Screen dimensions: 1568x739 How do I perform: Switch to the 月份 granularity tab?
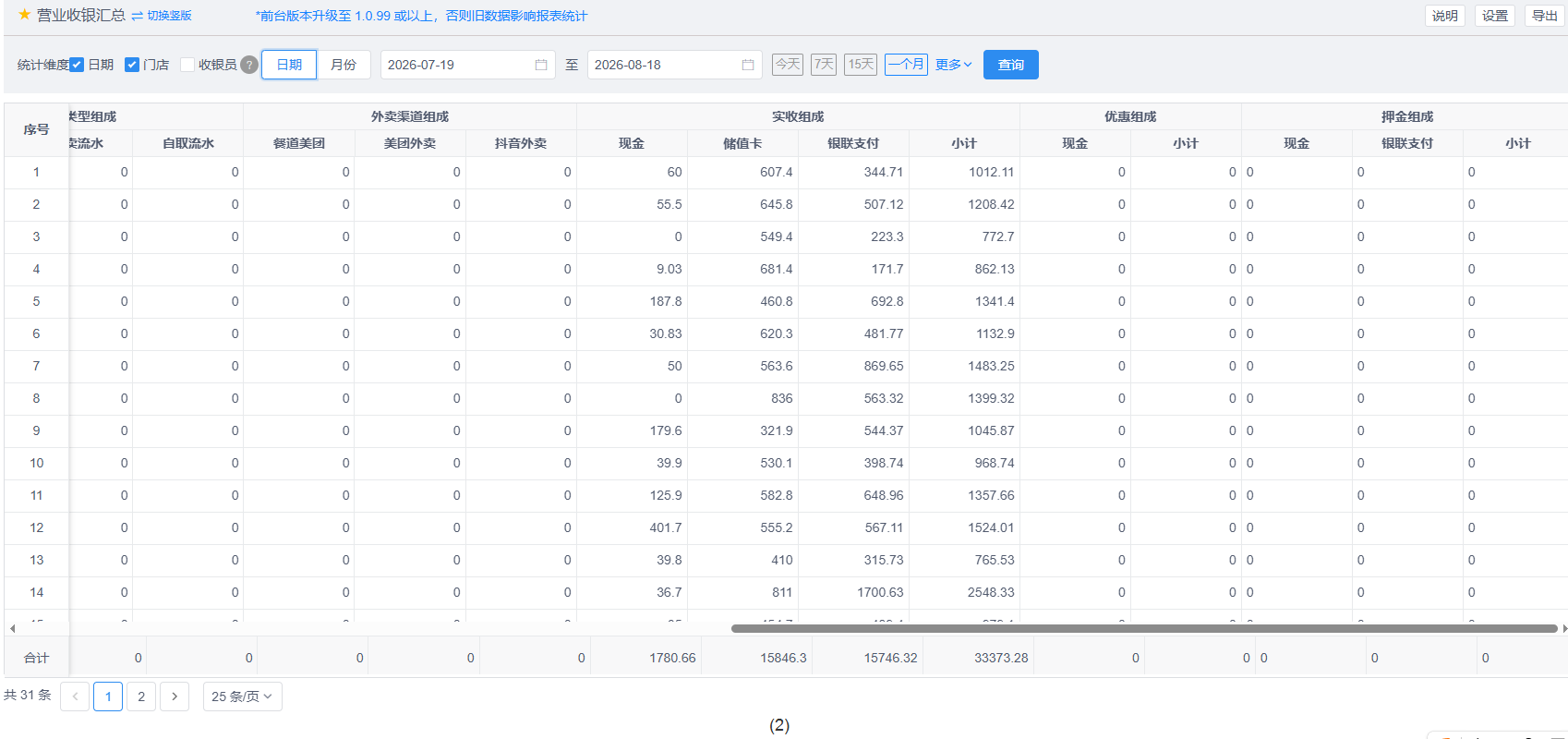coord(344,65)
